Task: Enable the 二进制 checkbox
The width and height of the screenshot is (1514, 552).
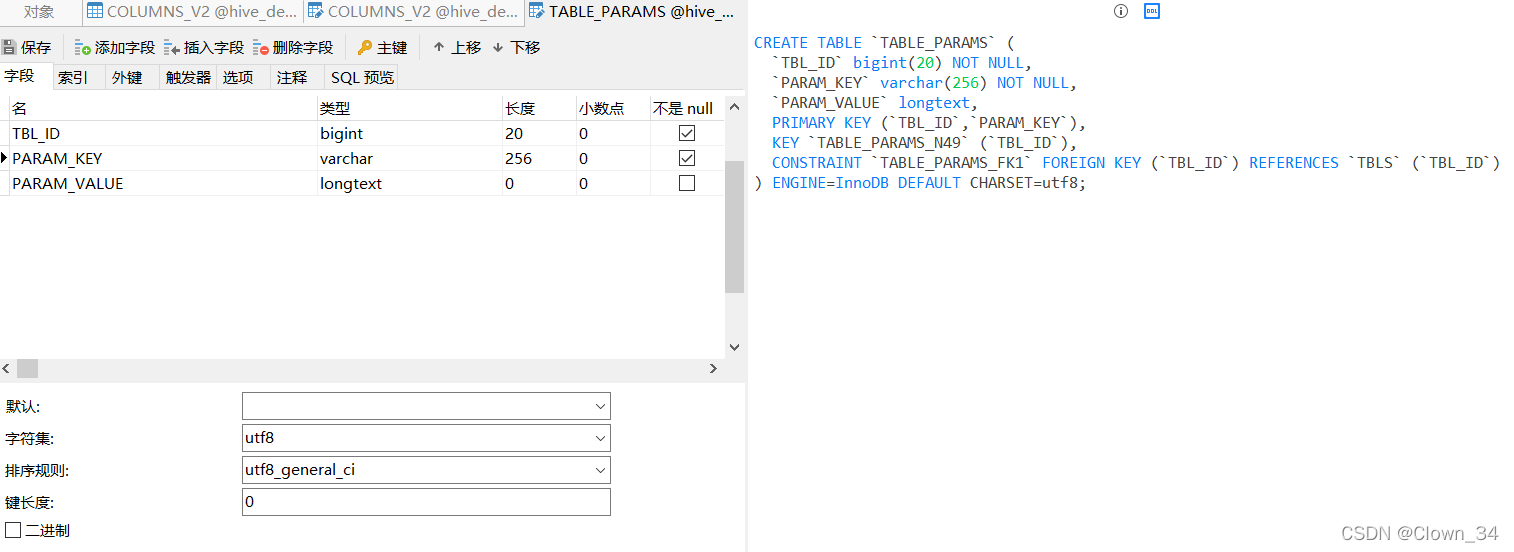Action: [x=13, y=530]
